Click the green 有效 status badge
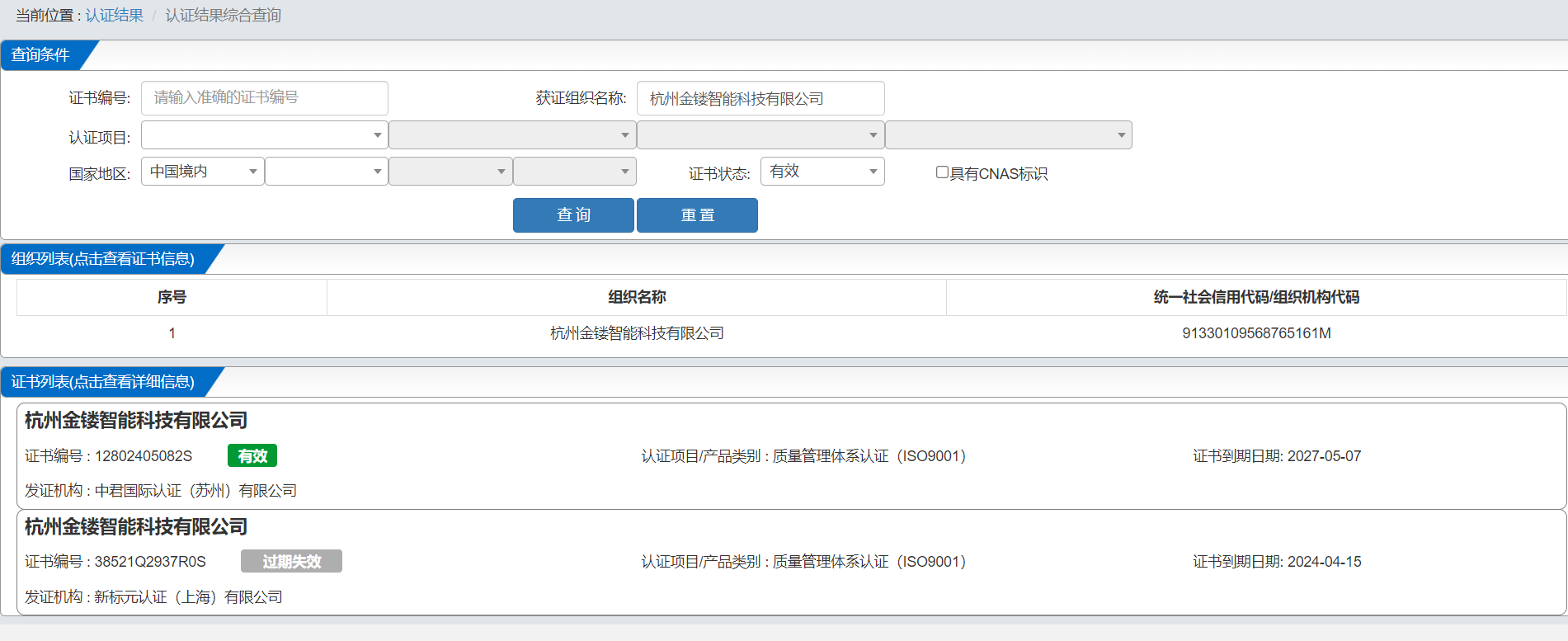Screen dimensions: 1568x641 pos(252,456)
